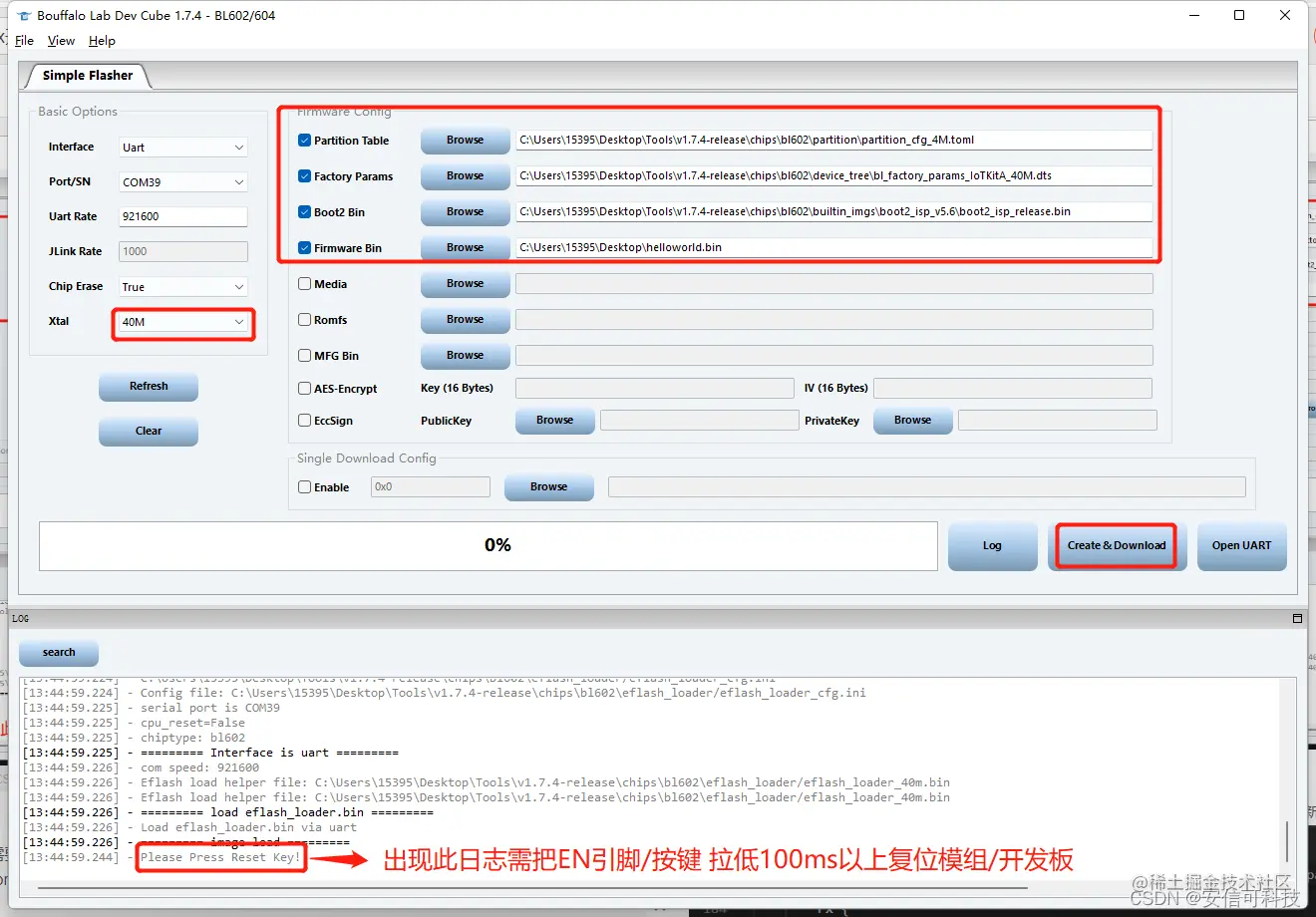Viewport: 1316px width, 917px height.
Task: Click the PrivateKey path field
Action: point(1058,421)
